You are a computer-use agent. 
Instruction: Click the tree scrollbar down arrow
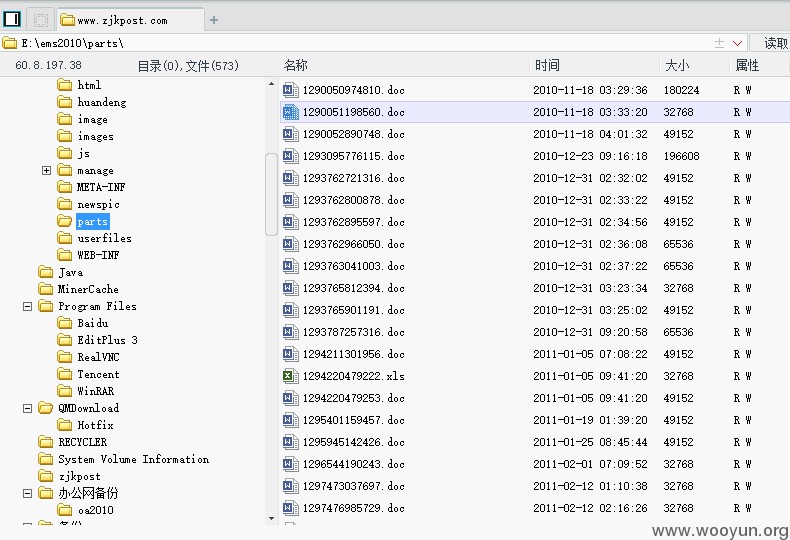click(272, 518)
